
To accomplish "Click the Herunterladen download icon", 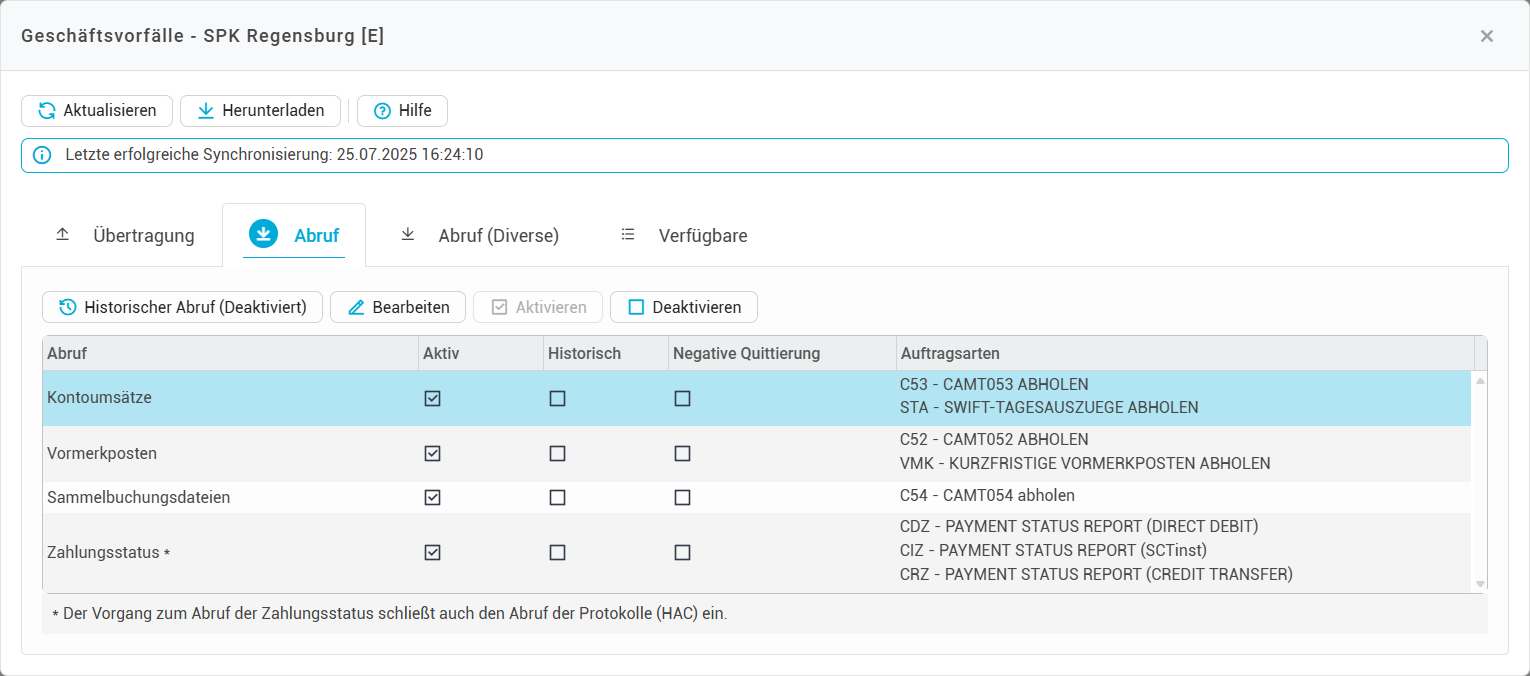I will [205, 111].
